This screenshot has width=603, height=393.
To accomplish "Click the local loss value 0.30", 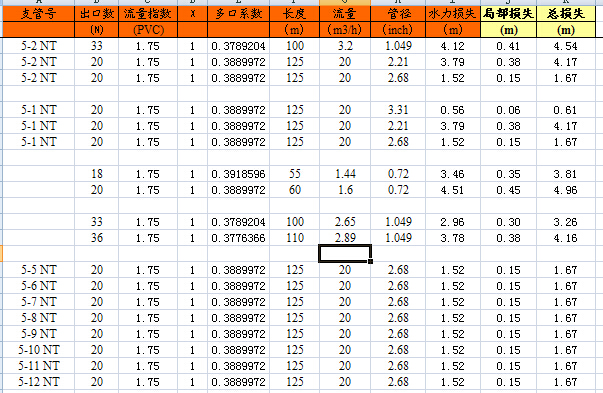I will click(508, 222).
